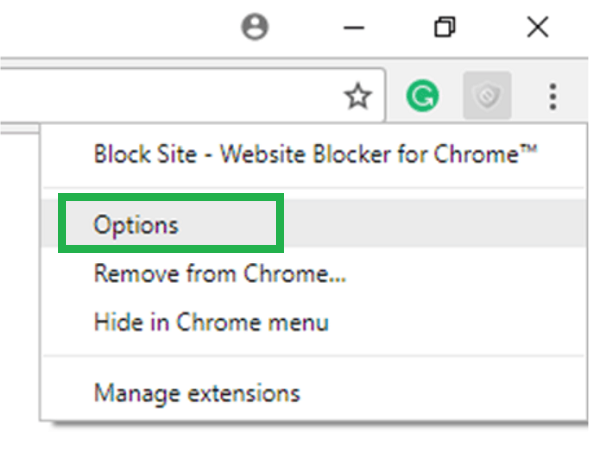Click the Chrome profile avatar icon

[x=256, y=28]
